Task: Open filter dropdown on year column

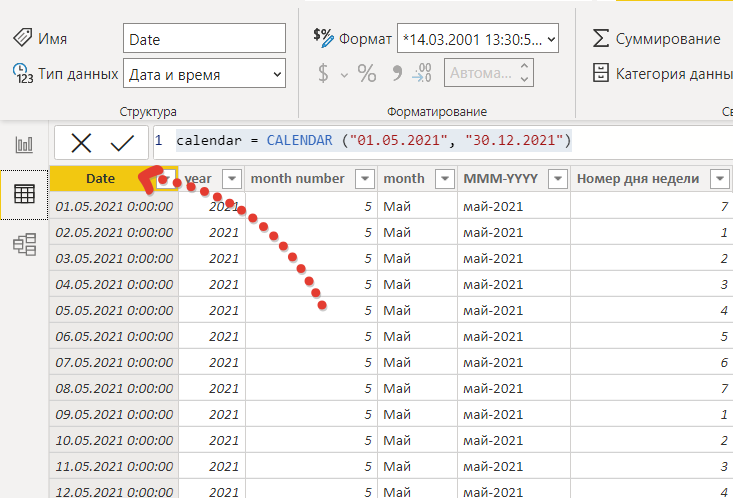Action: click(232, 179)
